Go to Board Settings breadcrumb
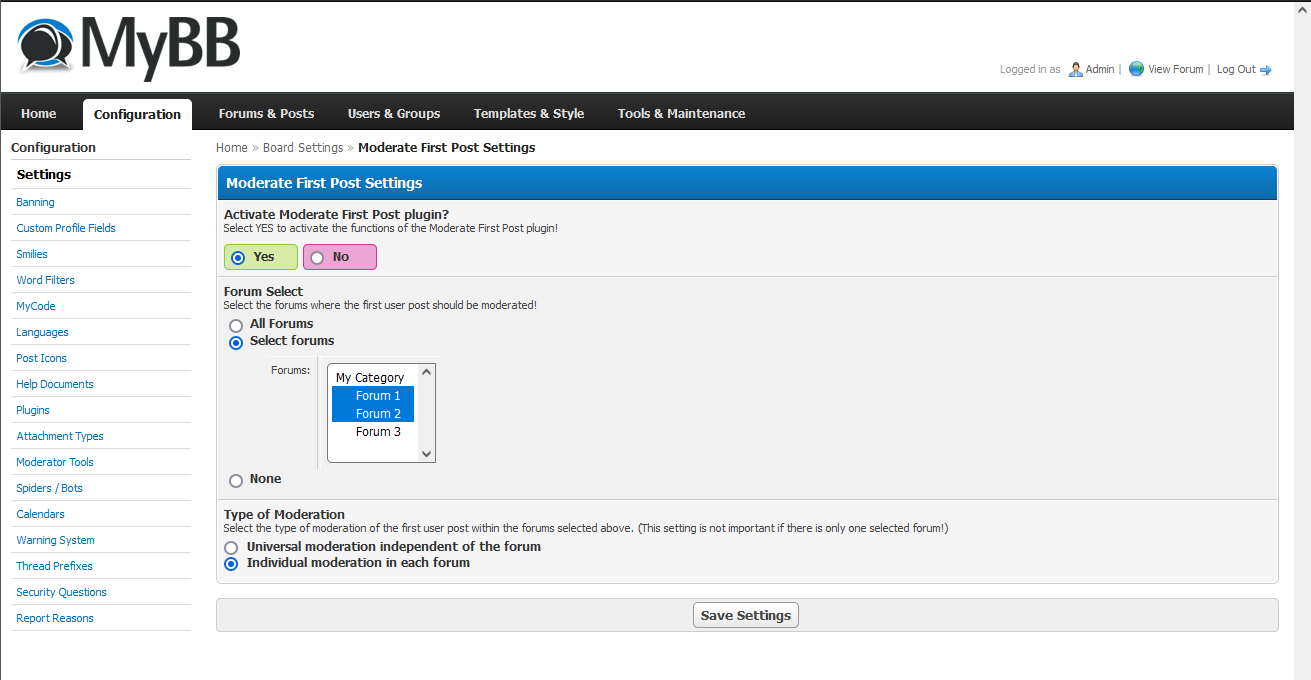 (x=302, y=148)
